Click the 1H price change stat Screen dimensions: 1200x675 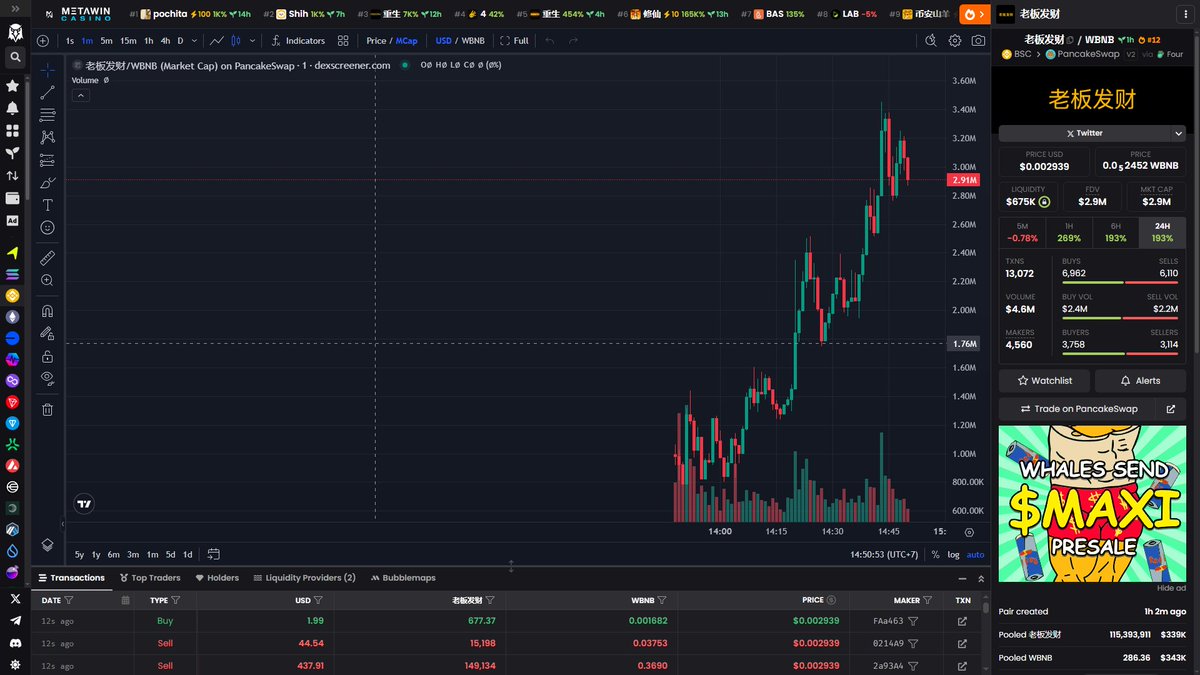(1069, 232)
